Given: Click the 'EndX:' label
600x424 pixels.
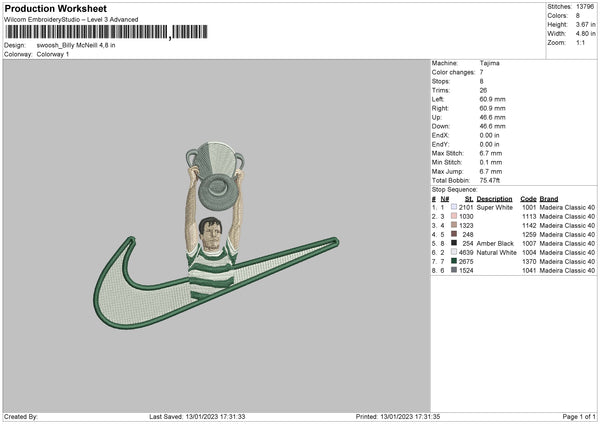Looking at the screenshot, I should tap(440, 135).
